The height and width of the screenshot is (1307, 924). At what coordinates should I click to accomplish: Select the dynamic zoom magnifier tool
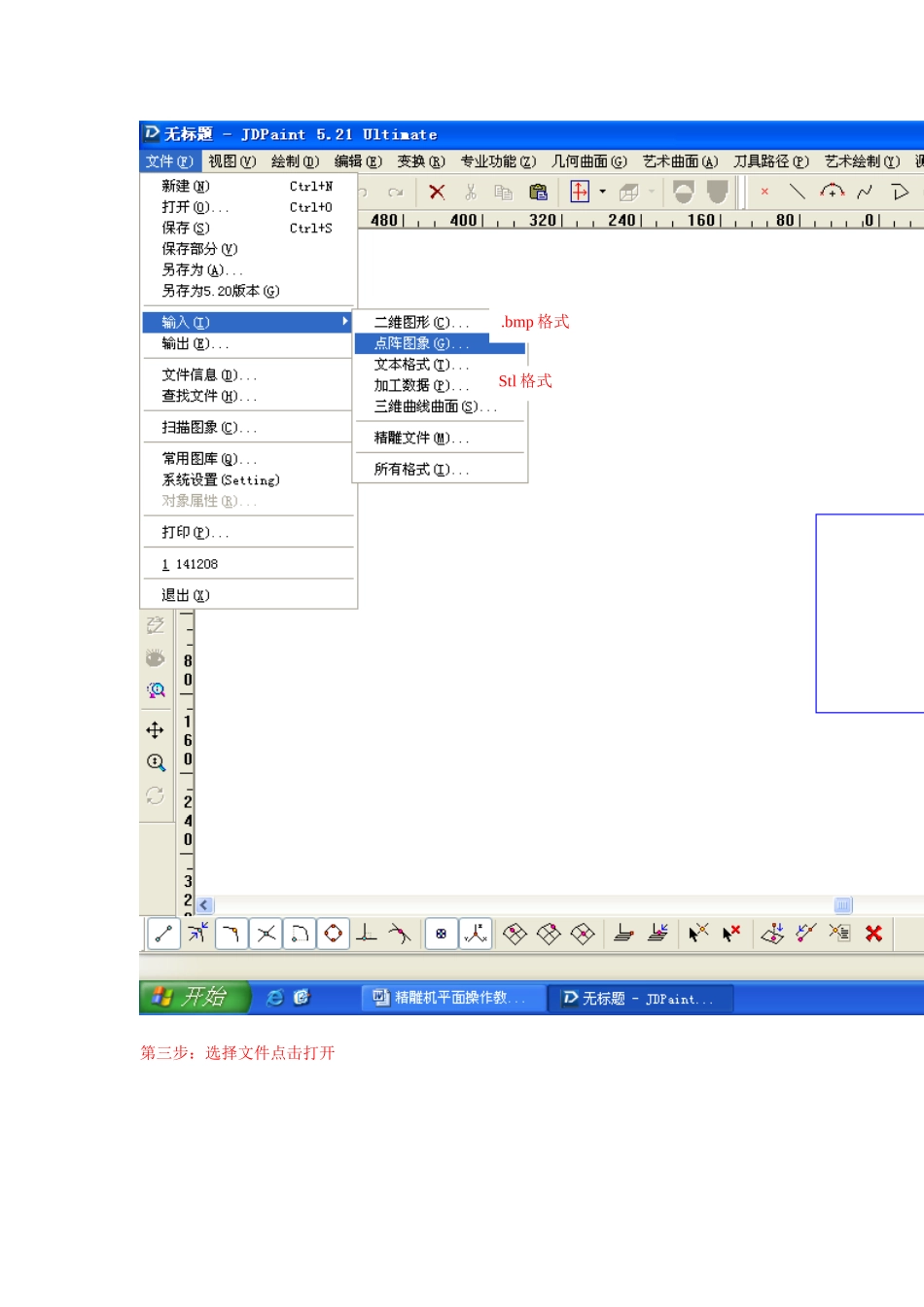[x=156, y=762]
